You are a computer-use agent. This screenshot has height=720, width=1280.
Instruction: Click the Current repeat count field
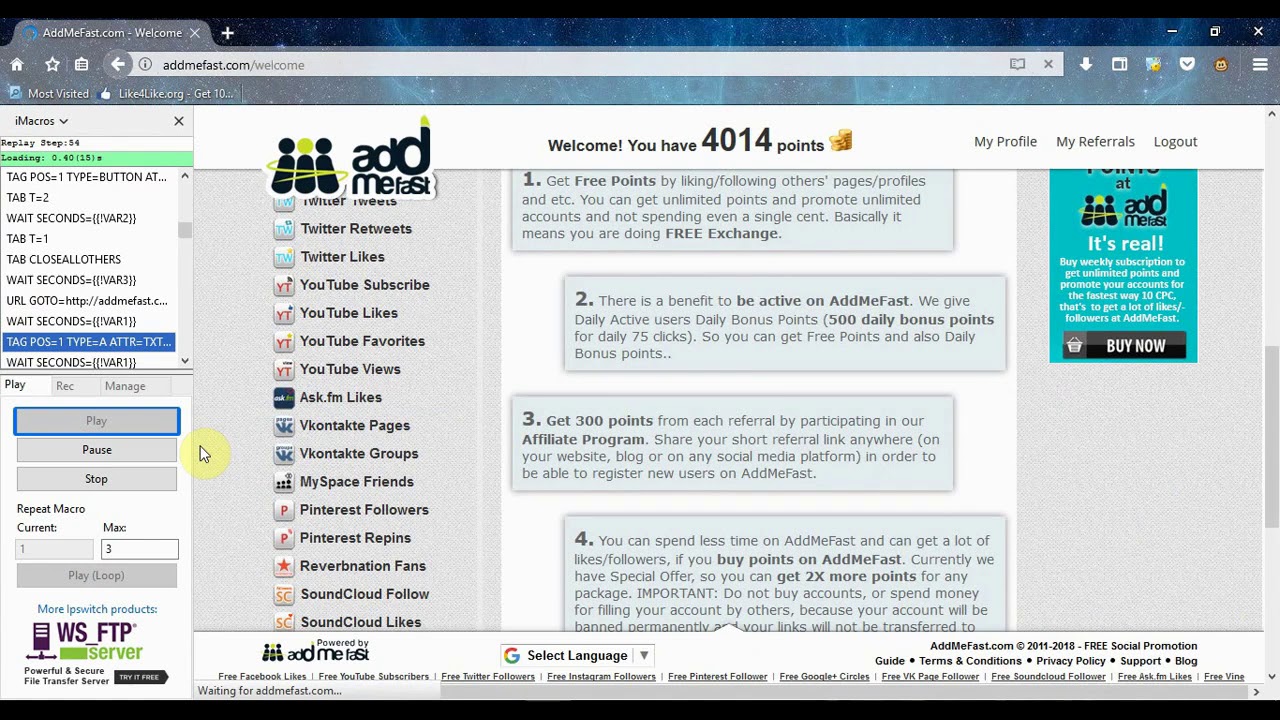pyautogui.click(x=54, y=549)
